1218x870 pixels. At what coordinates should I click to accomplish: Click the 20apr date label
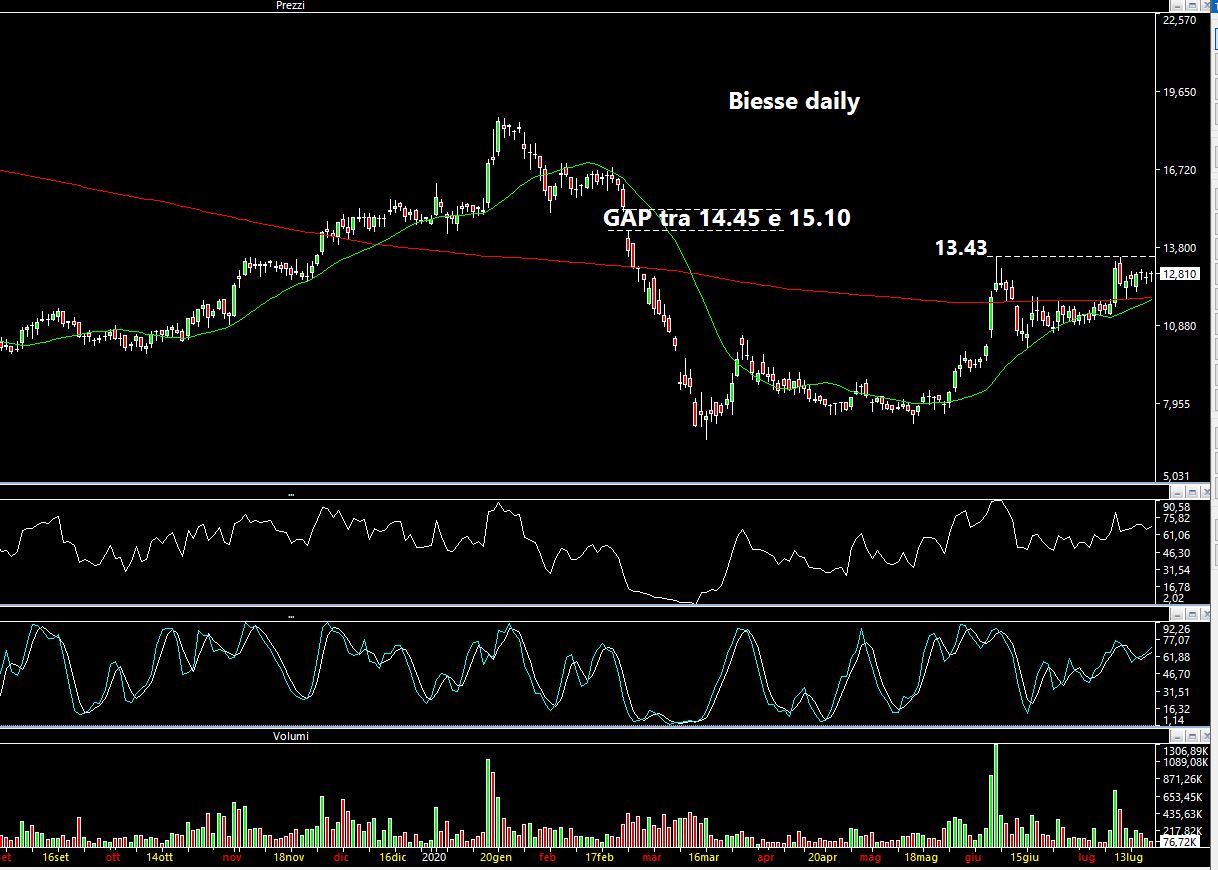(x=822, y=858)
